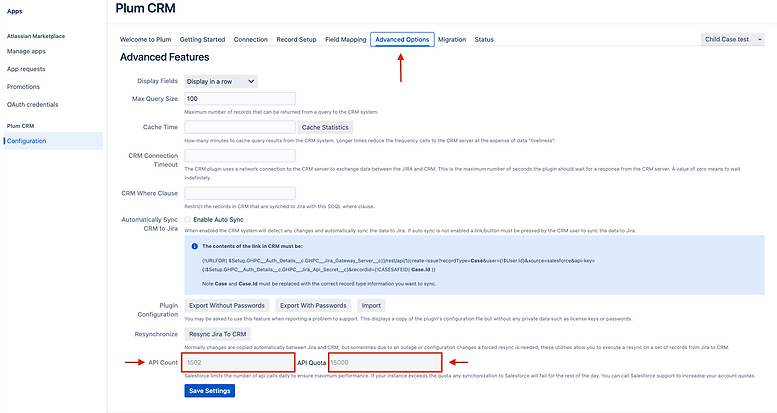
Task: Click Resync Jira To CRM button
Action: (218, 334)
